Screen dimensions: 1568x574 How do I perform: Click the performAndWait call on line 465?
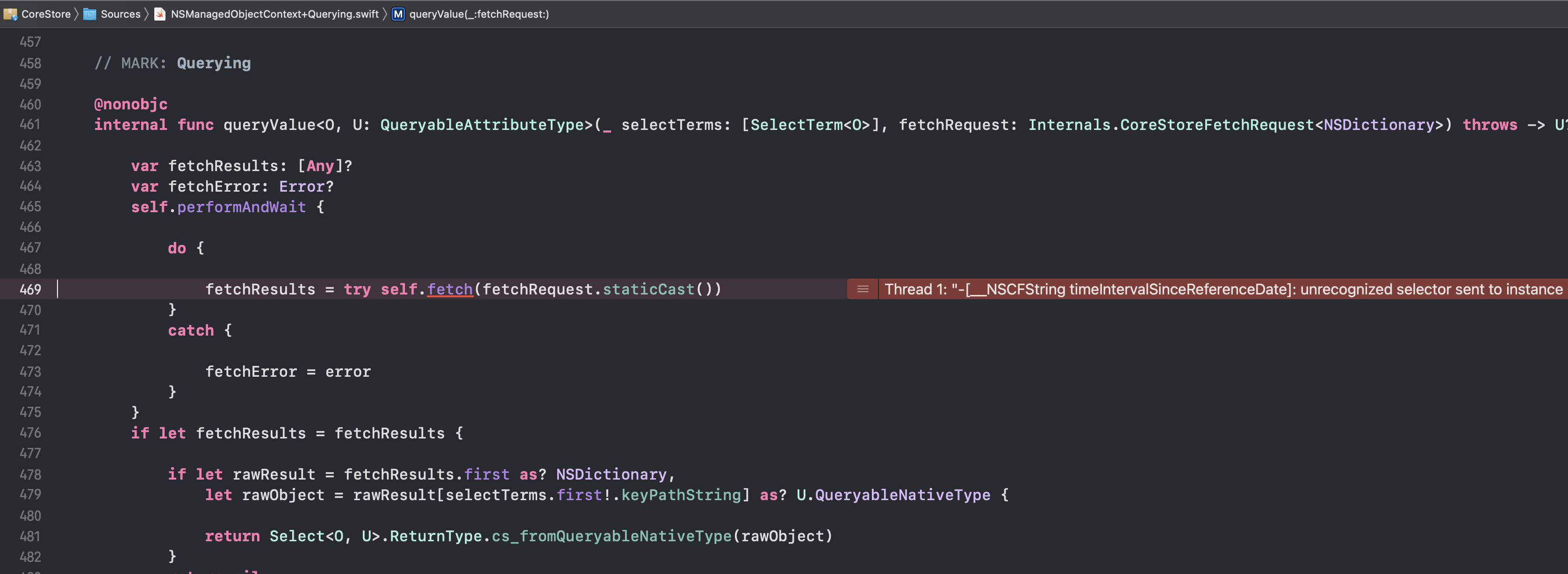point(241,207)
